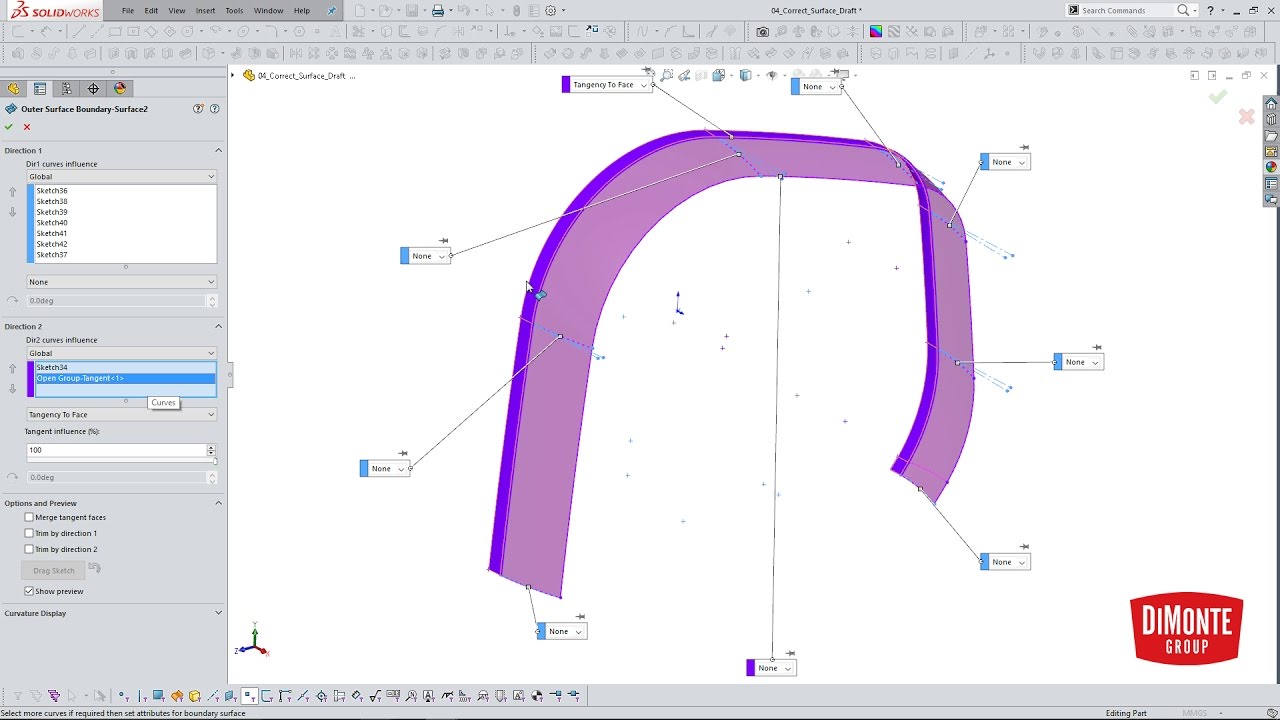
Task: Open the DisplayManager tab
Action: tap(120, 89)
